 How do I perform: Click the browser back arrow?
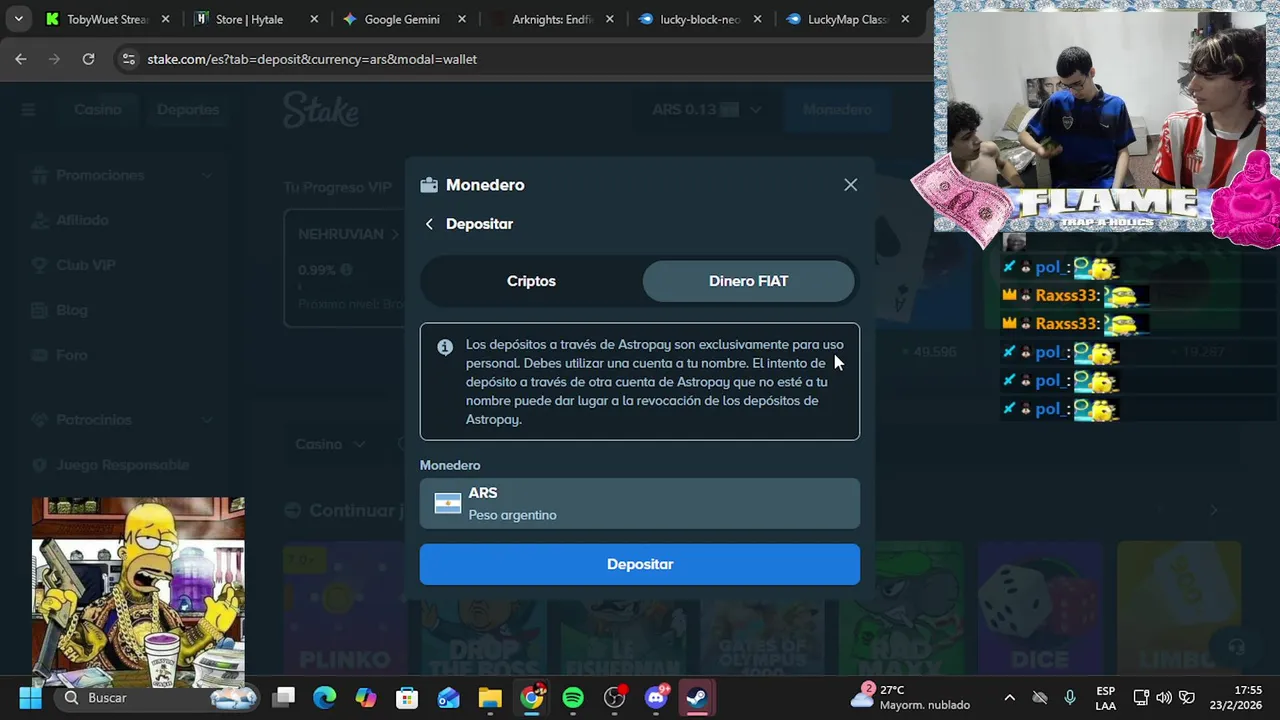pos(21,59)
